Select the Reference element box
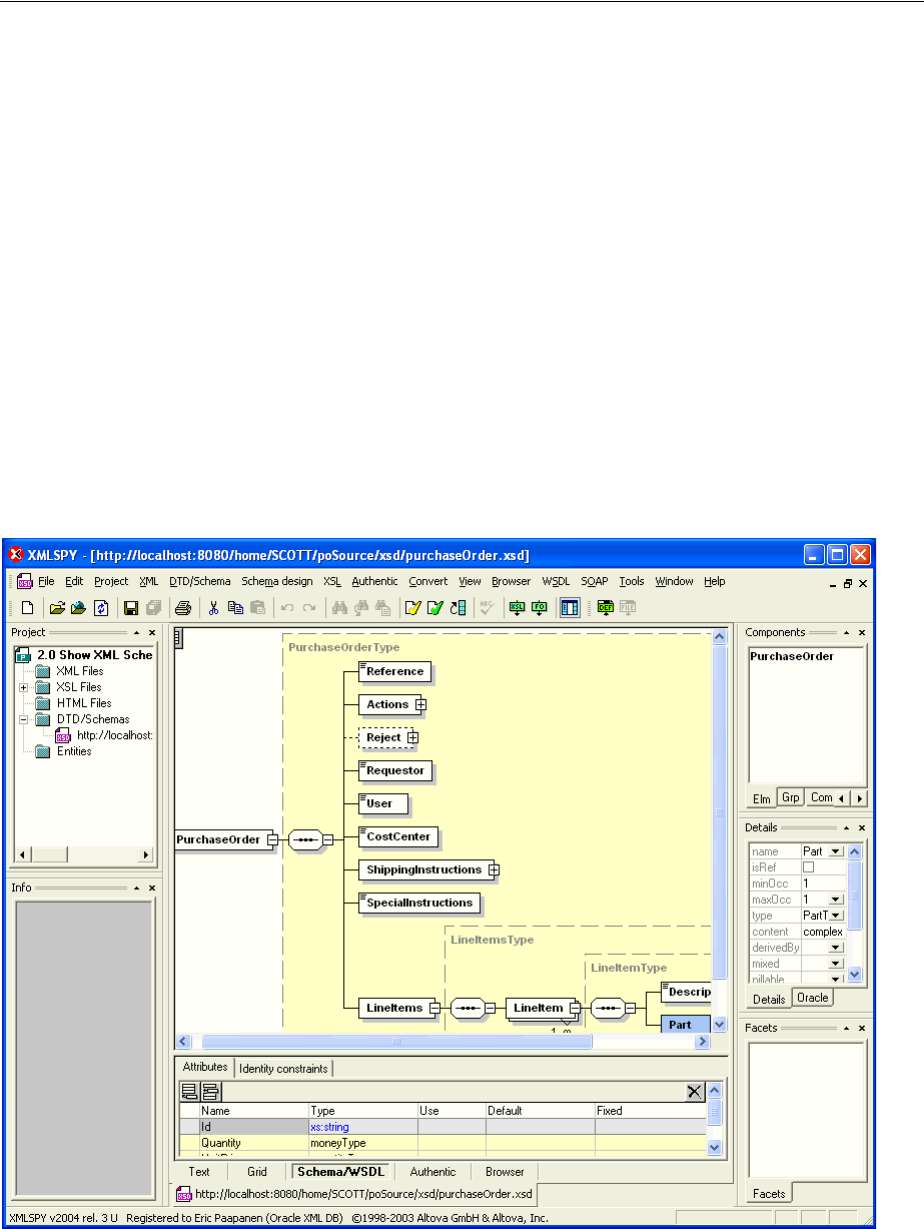This screenshot has height=1229, width=924. tap(394, 671)
